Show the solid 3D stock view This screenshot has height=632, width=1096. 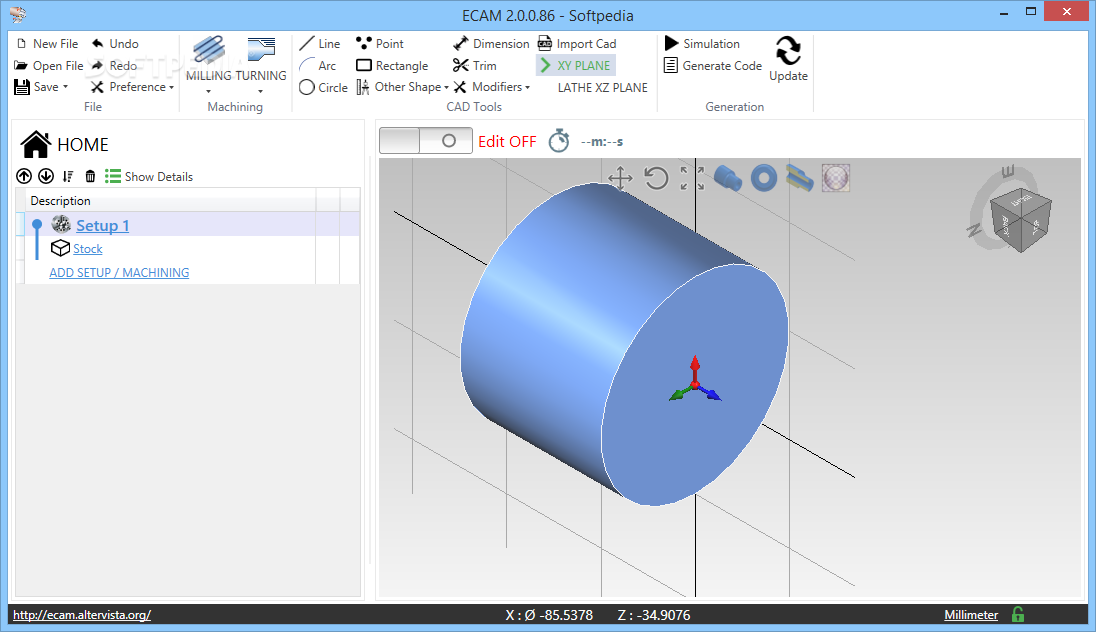[x=728, y=178]
